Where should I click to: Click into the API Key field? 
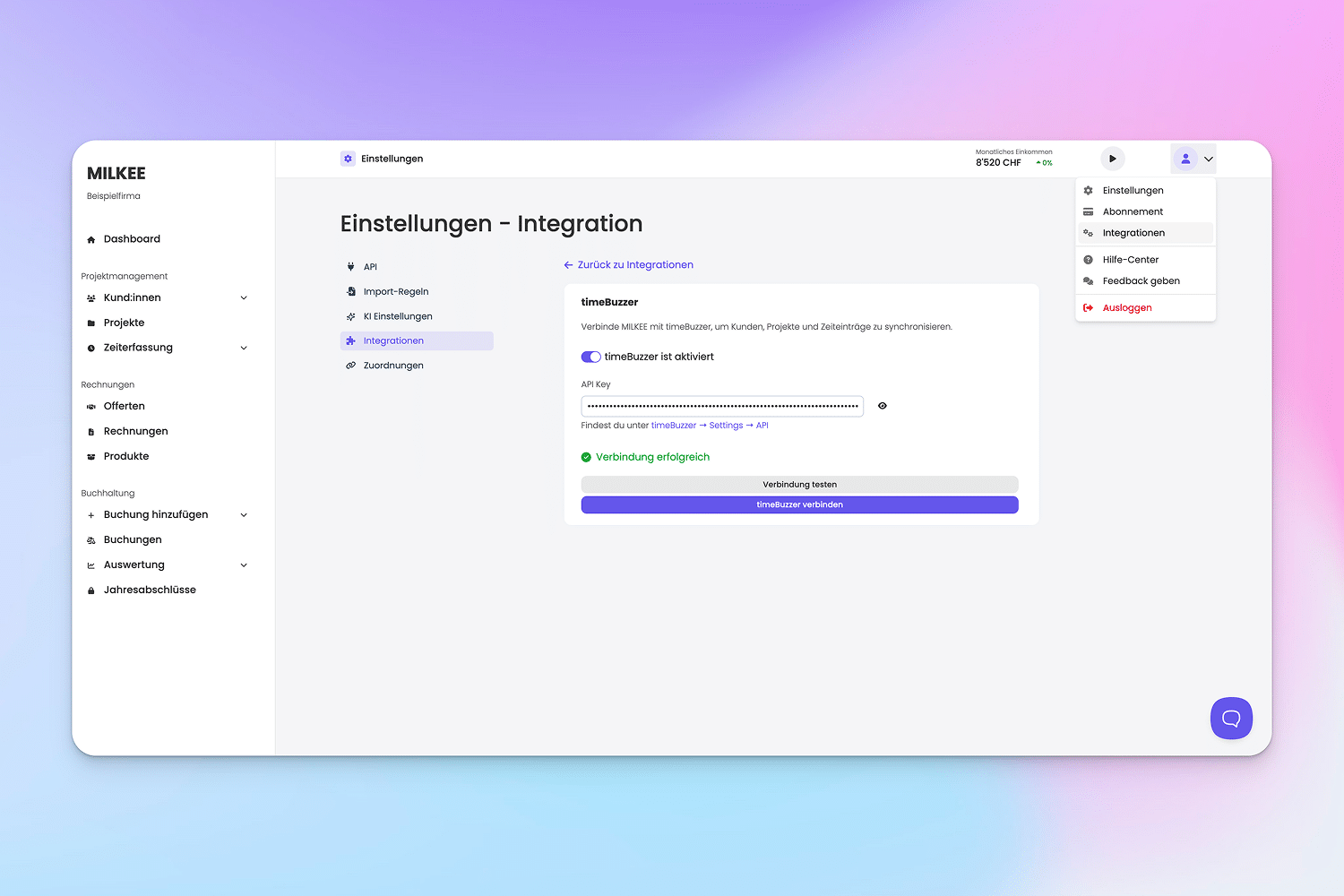pyautogui.click(x=721, y=406)
